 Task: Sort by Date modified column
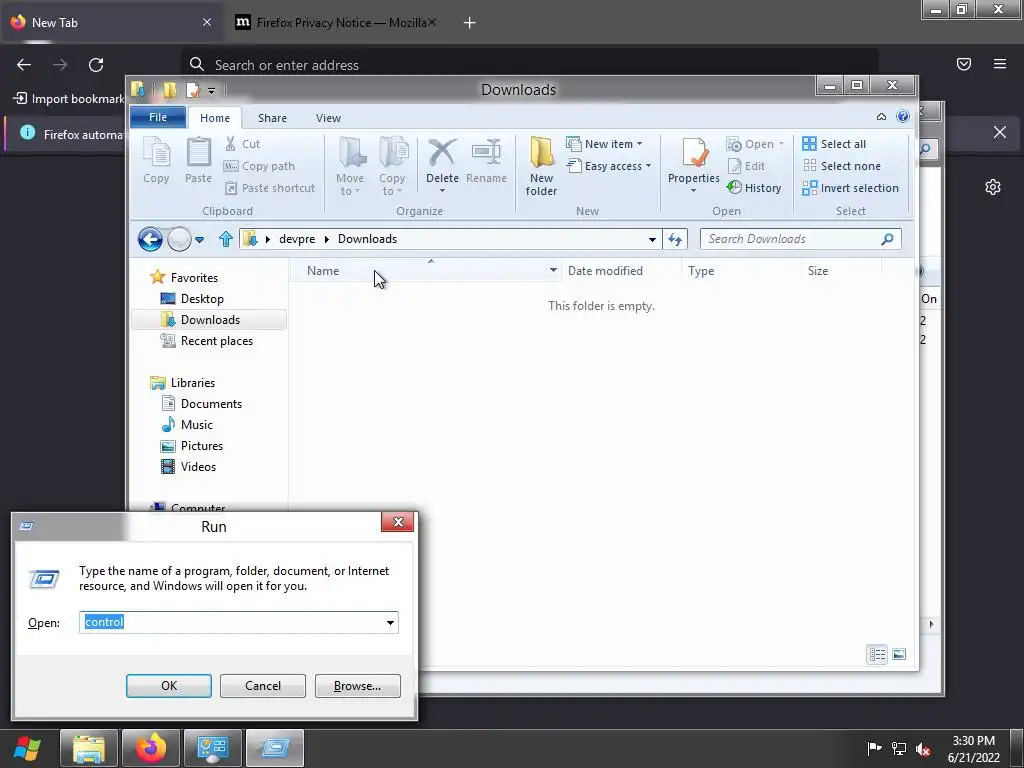point(605,271)
